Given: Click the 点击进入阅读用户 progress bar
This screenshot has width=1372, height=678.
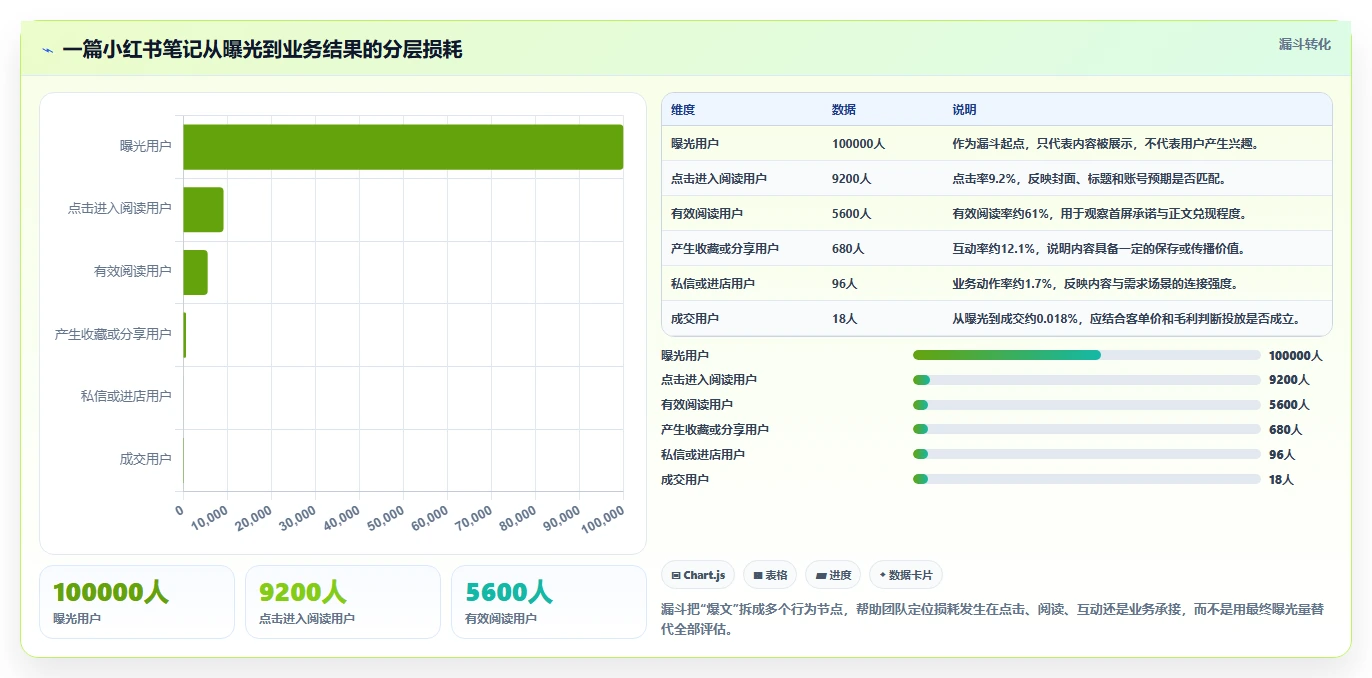Looking at the screenshot, I should click(x=1086, y=380).
